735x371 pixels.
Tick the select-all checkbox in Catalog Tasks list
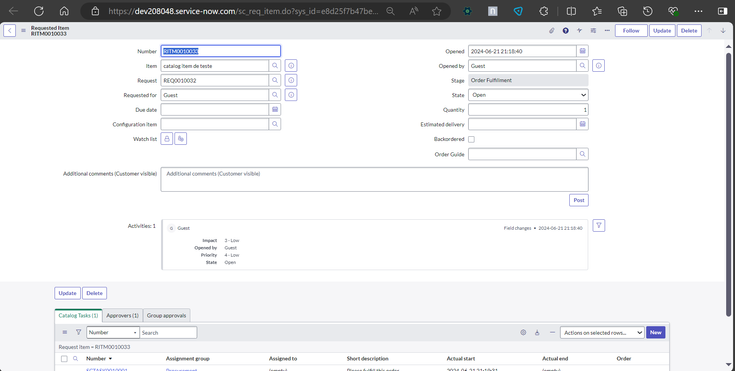tap(64, 359)
